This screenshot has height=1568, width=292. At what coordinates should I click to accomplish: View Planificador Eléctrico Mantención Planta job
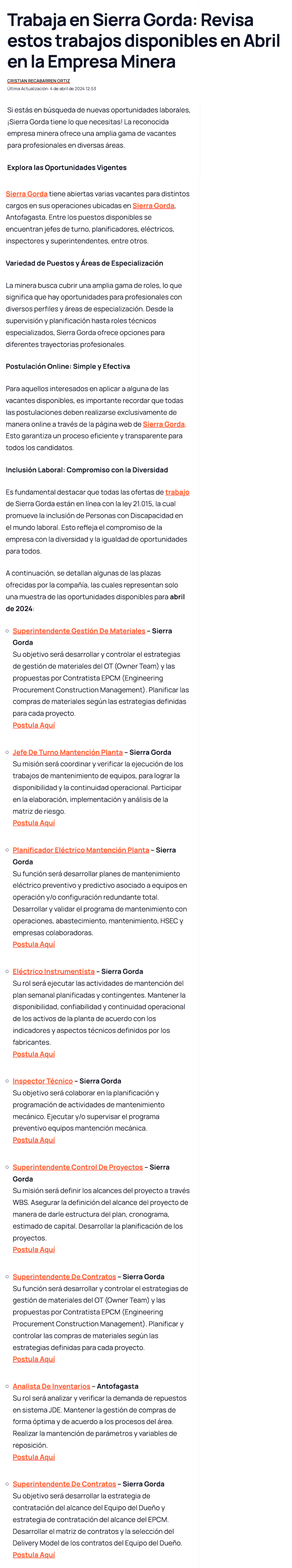pyautogui.click(x=81, y=850)
